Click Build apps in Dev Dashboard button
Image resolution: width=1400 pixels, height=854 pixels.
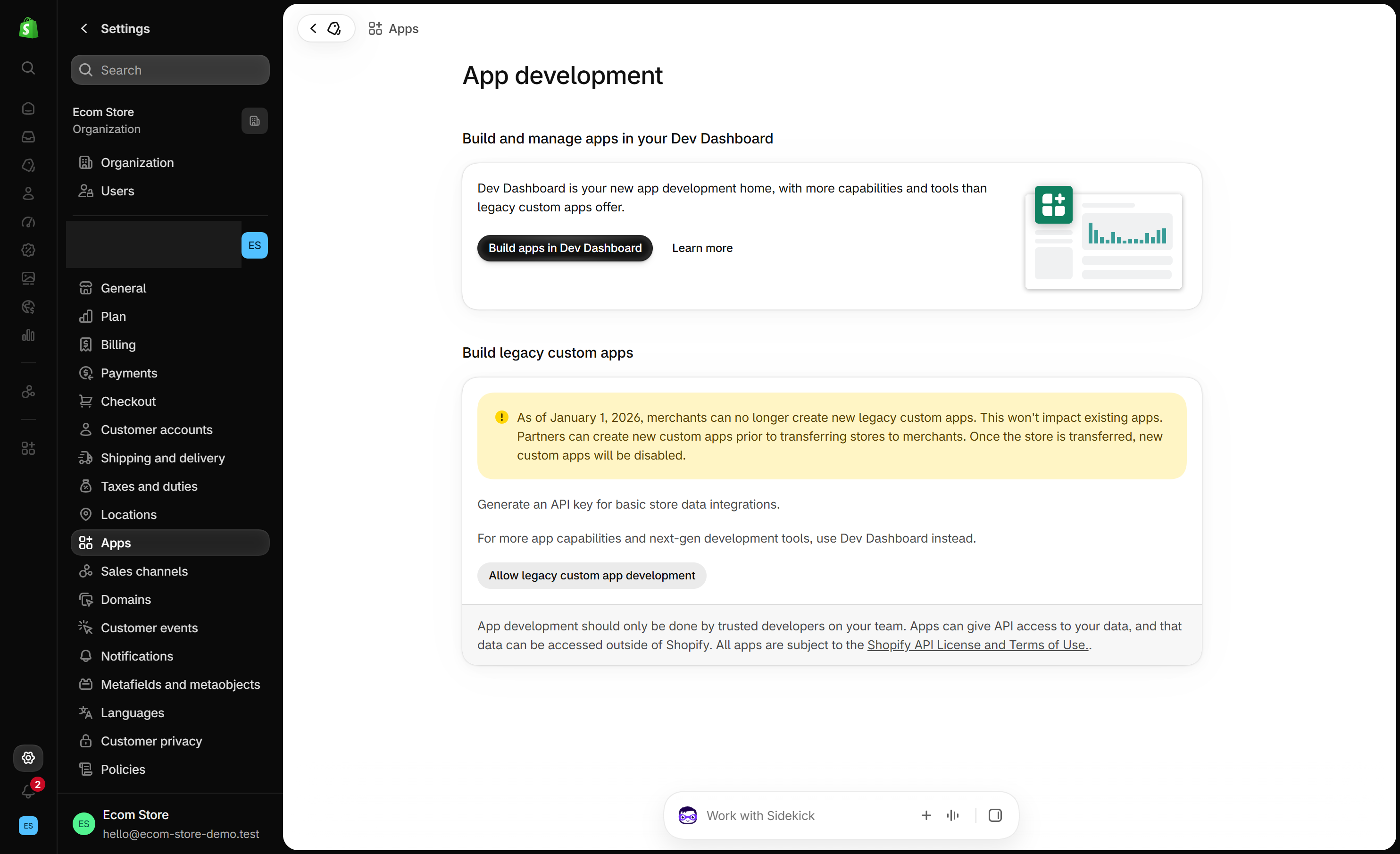tap(565, 248)
